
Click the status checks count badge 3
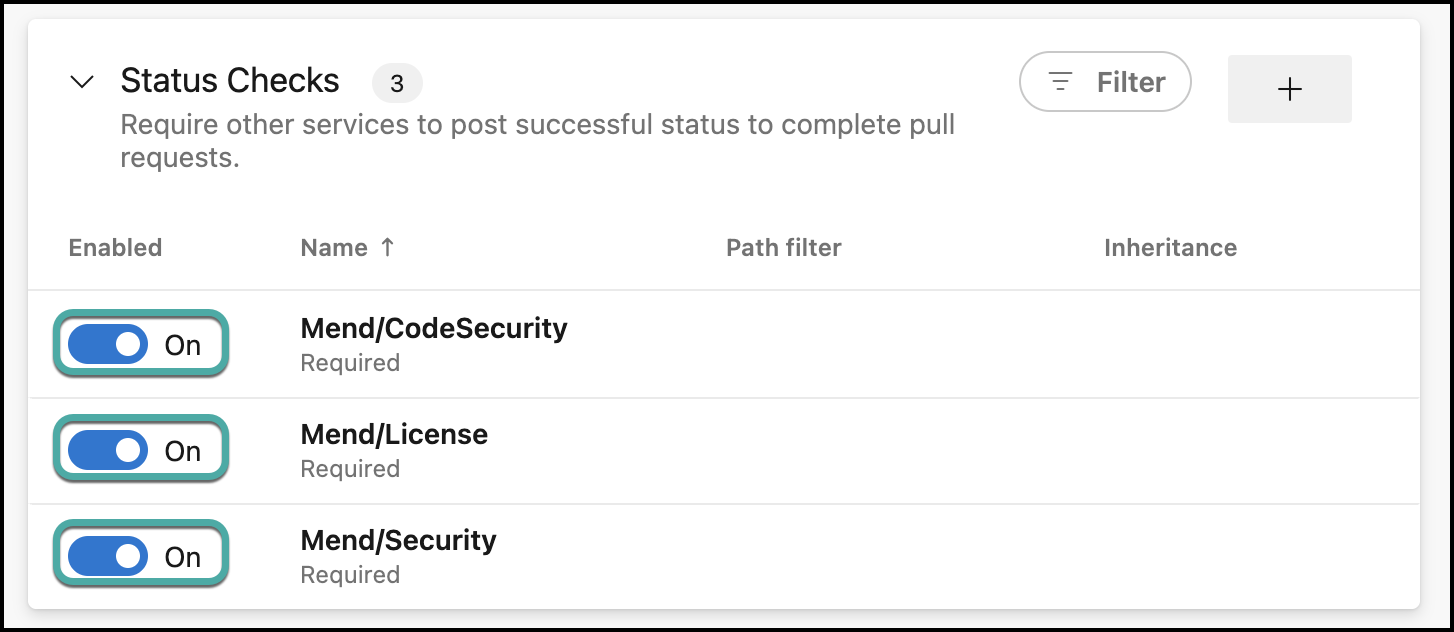tap(397, 84)
